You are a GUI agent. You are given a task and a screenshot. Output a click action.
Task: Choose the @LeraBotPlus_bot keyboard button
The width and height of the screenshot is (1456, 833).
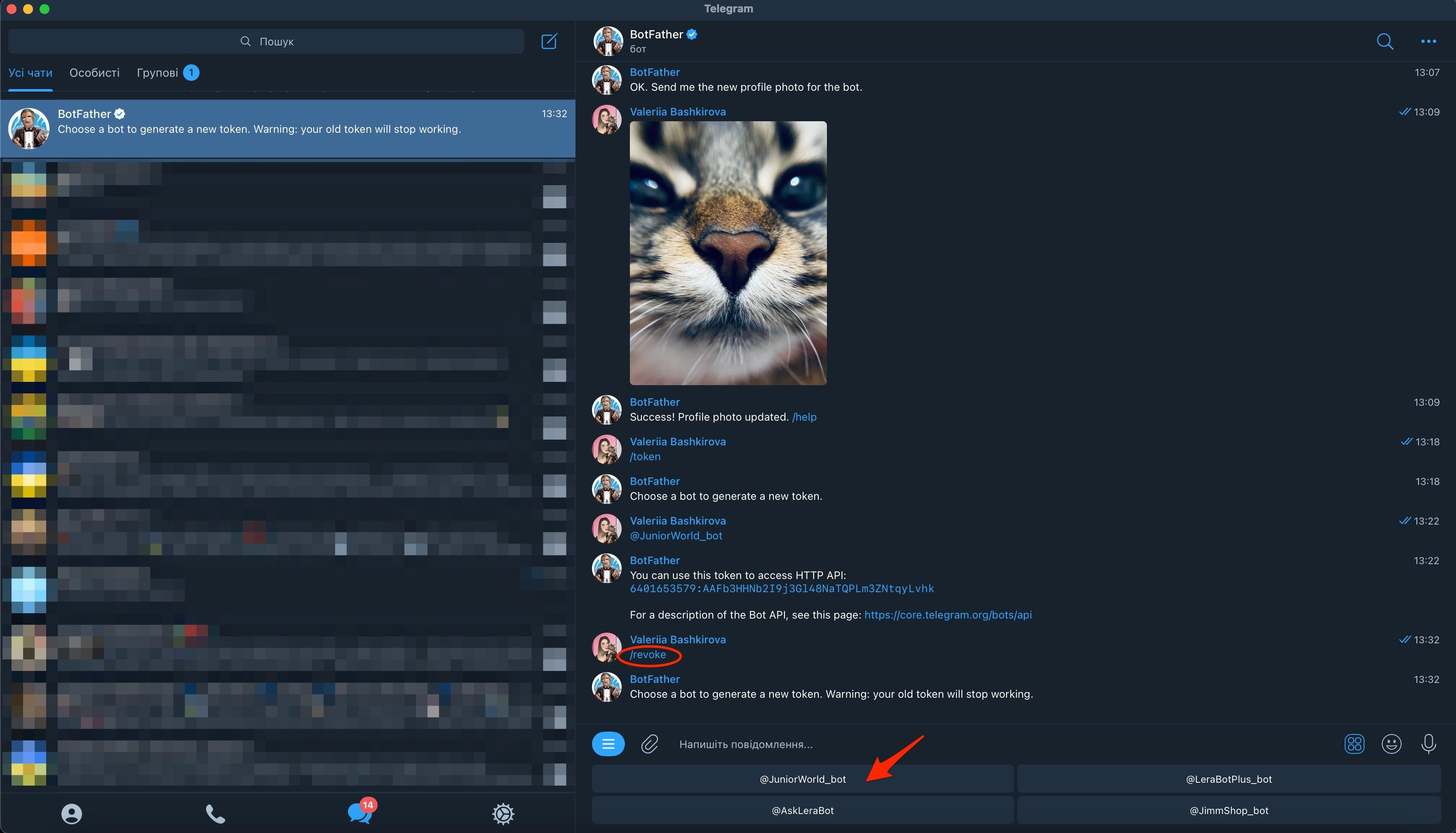click(x=1228, y=779)
